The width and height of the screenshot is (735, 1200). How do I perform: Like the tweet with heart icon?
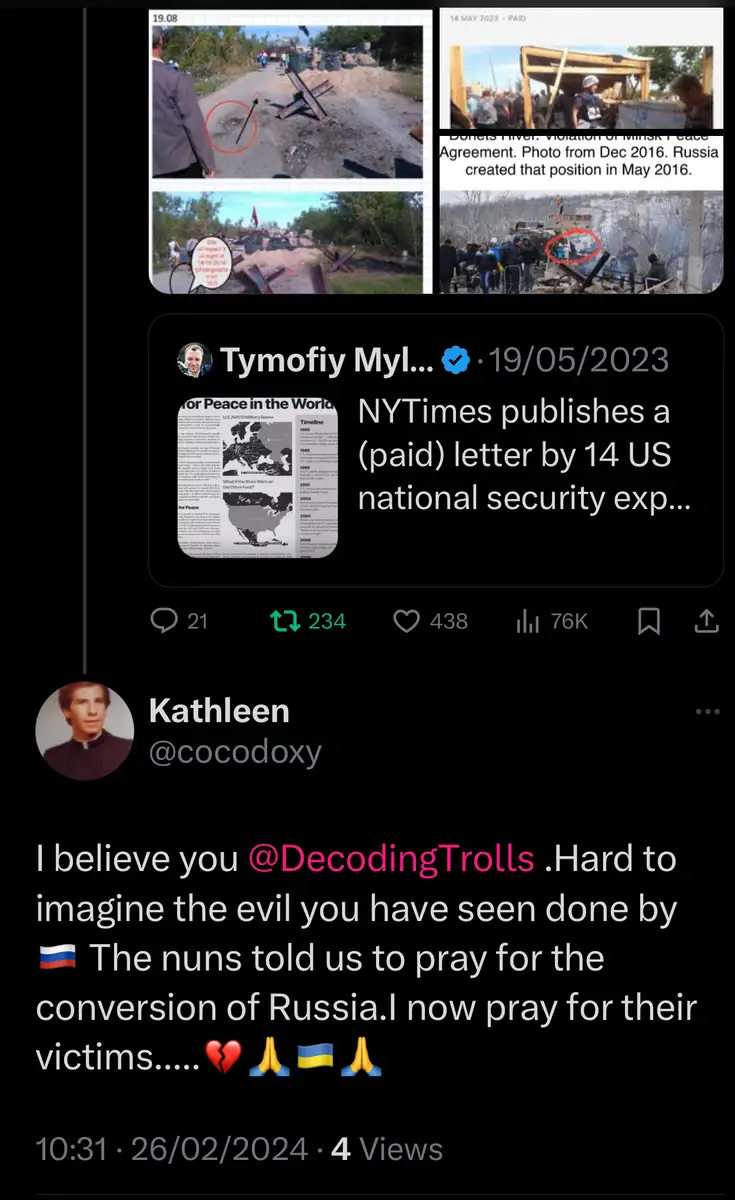pos(406,621)
